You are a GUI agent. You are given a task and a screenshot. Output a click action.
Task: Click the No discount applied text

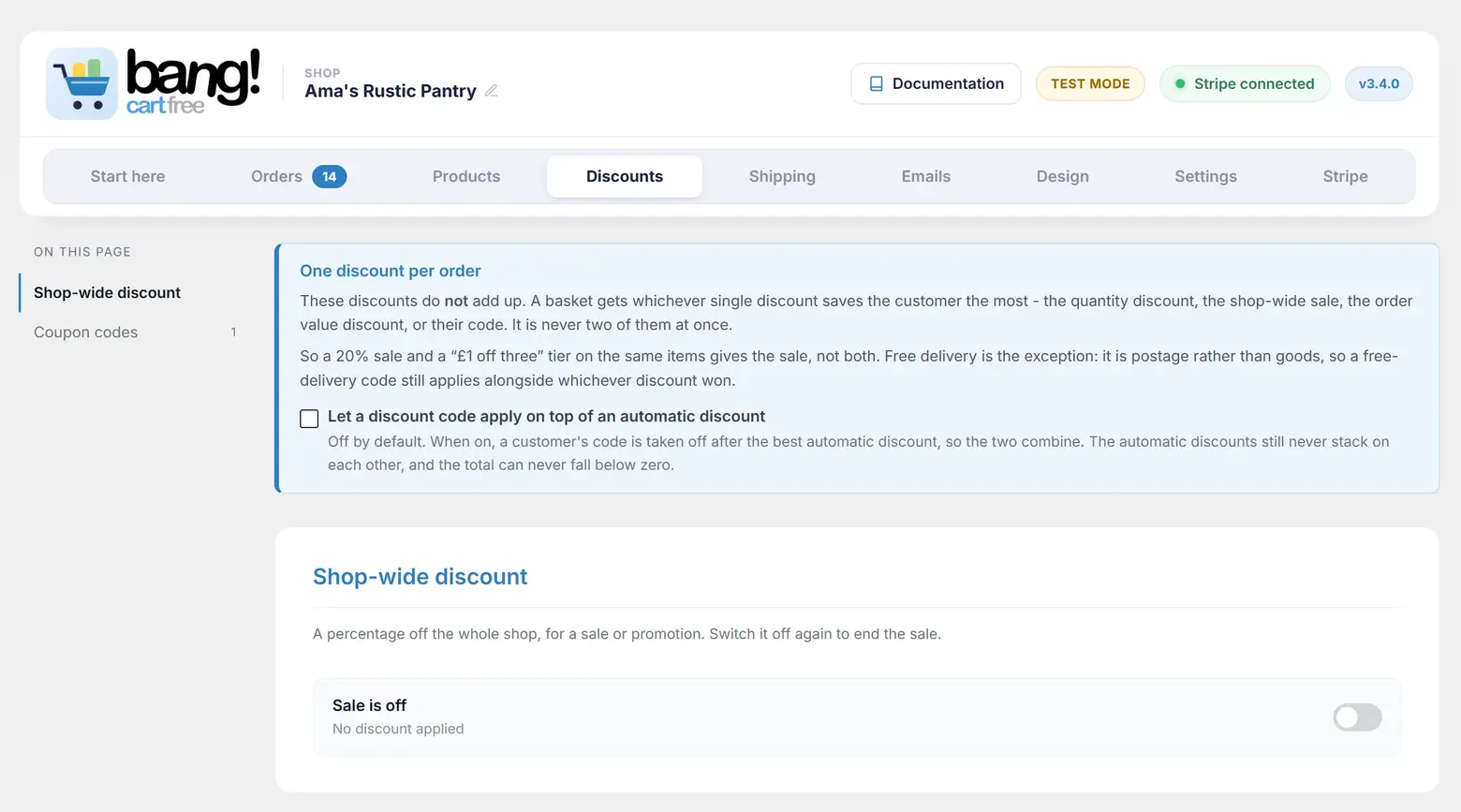coord(398,729)
